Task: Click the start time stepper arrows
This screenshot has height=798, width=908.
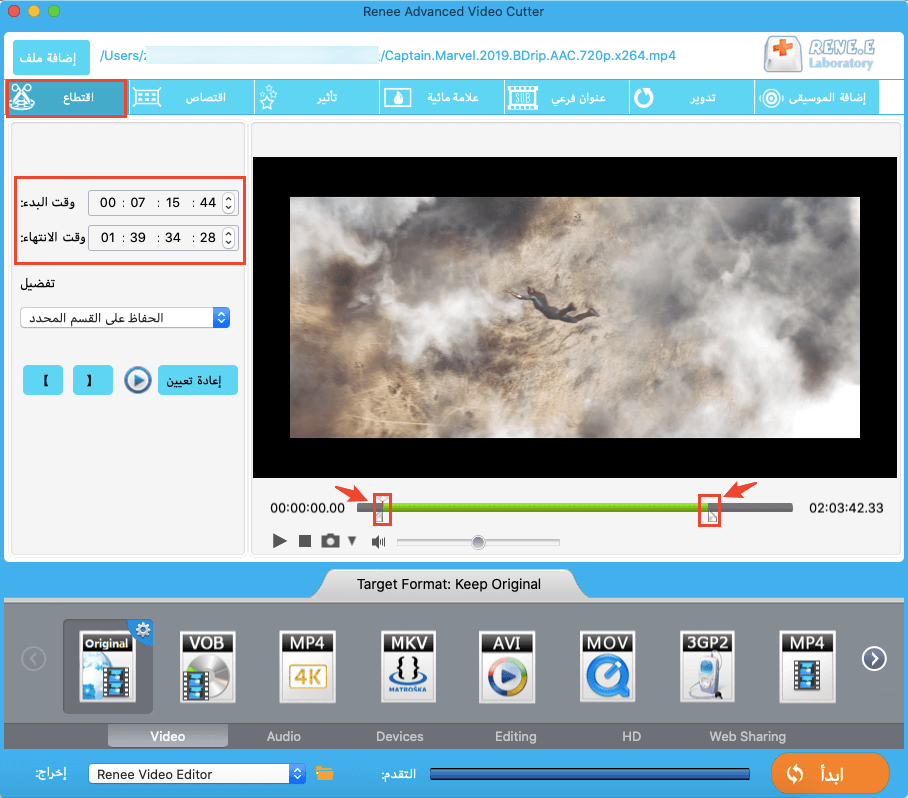Action: [x=229, y=203]
